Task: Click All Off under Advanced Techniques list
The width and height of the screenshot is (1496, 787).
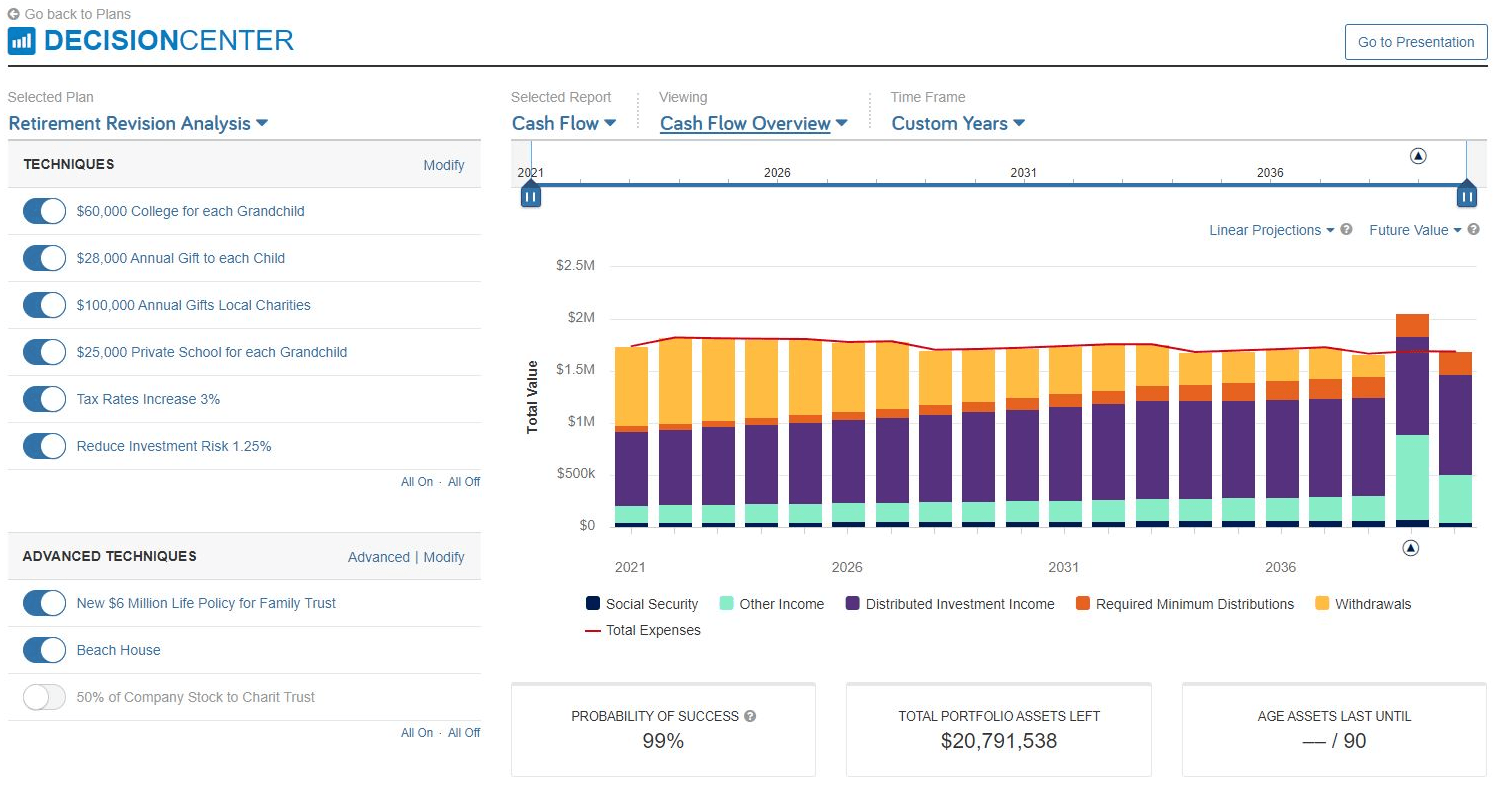Action: click(464, 733)
